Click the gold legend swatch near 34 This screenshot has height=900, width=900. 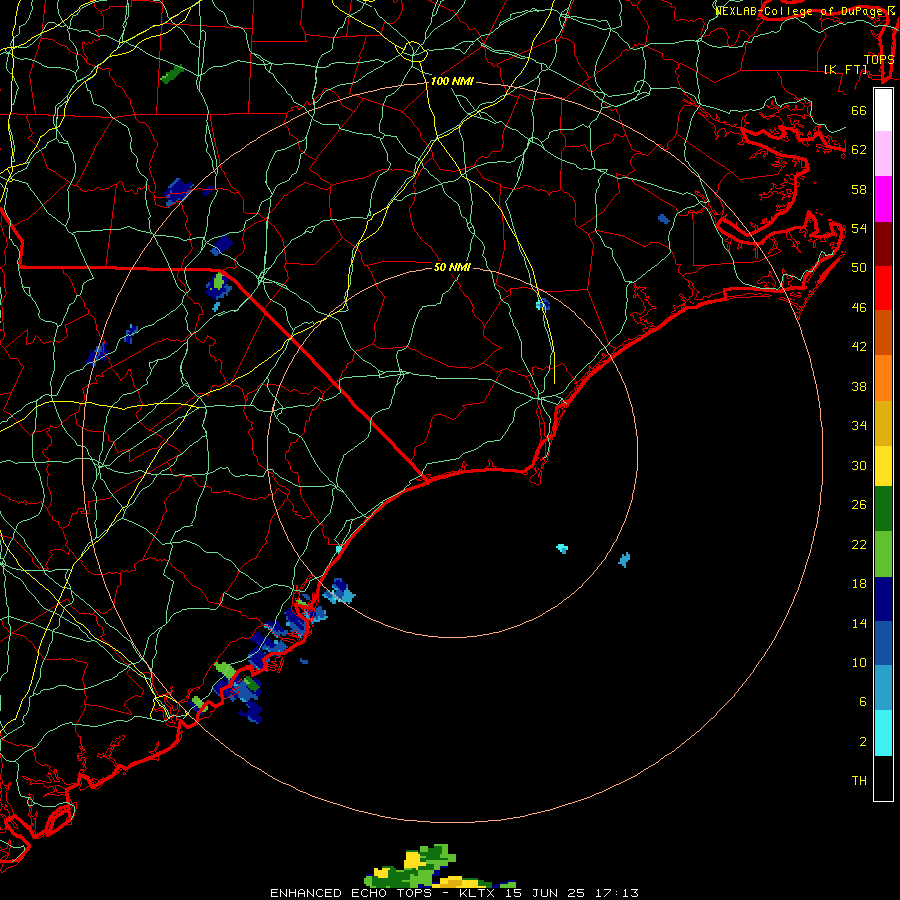[883, 423]
